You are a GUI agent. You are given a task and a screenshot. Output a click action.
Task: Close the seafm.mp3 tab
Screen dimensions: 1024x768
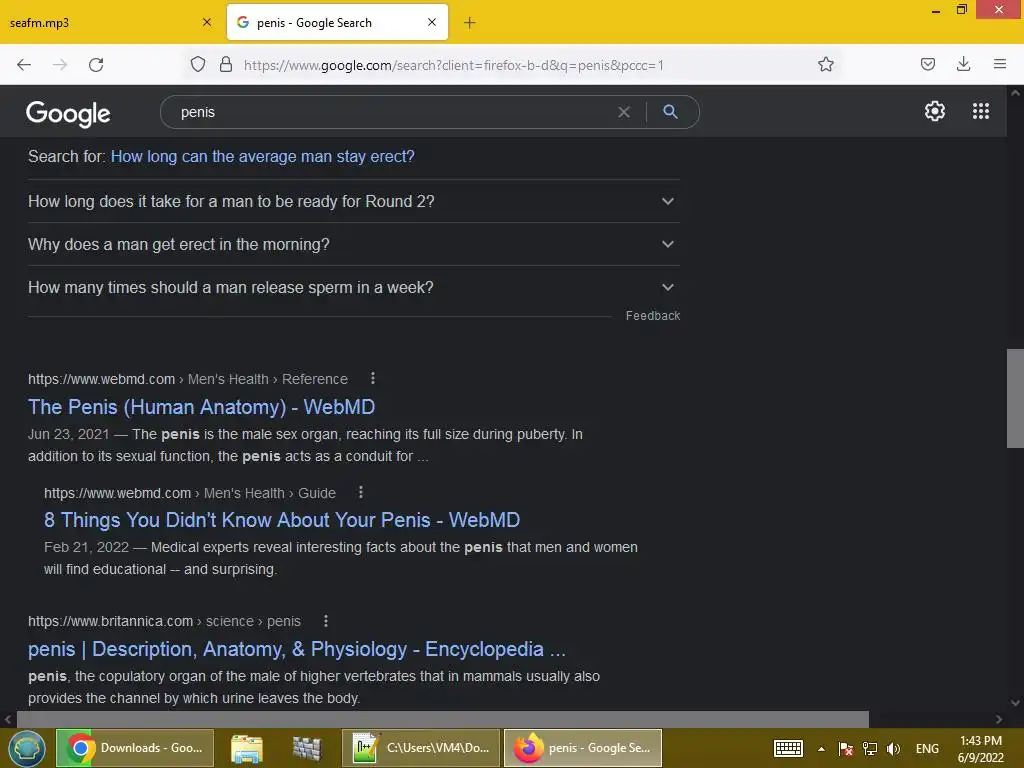(x=207, y=22)
